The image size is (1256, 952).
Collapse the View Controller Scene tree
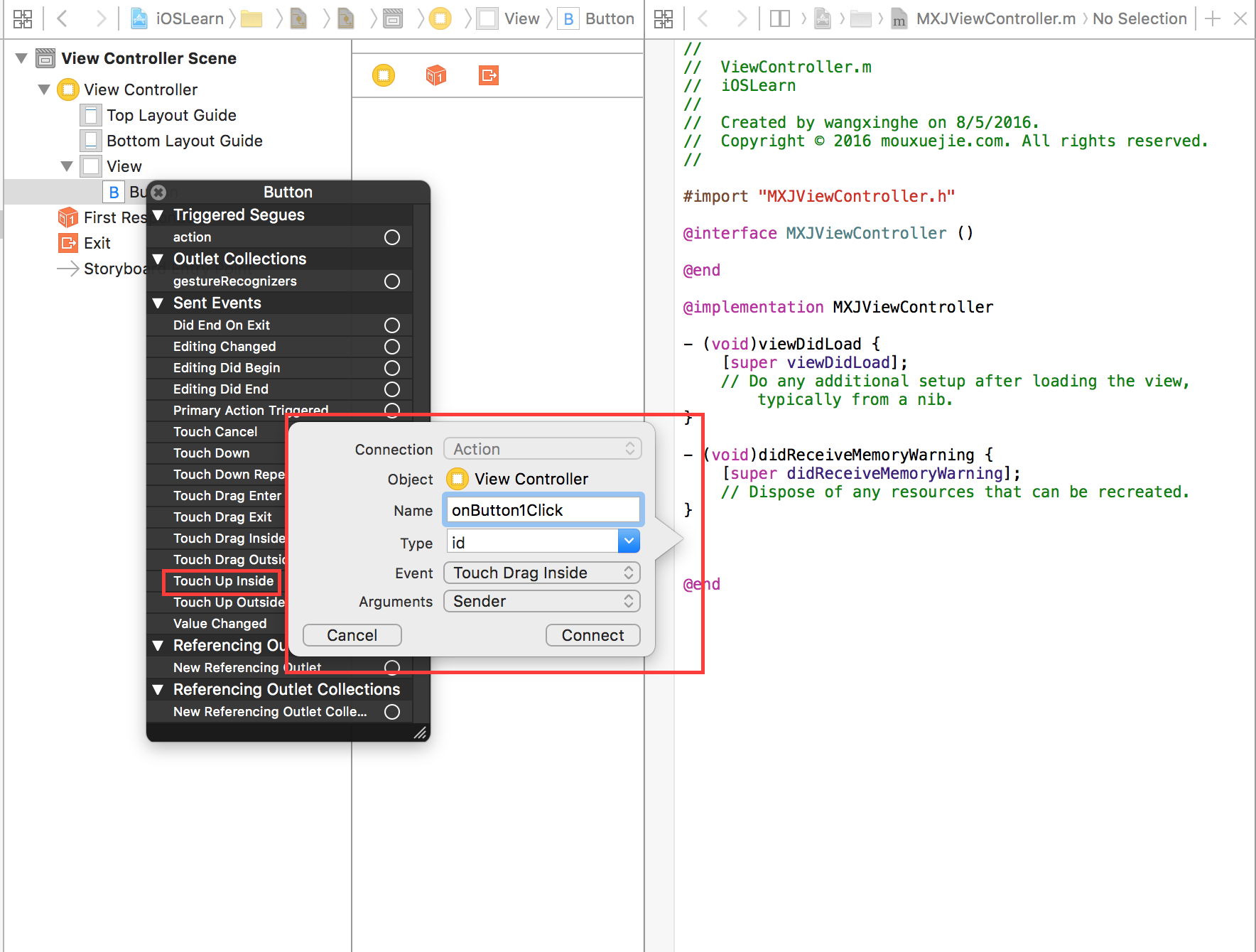21,58
